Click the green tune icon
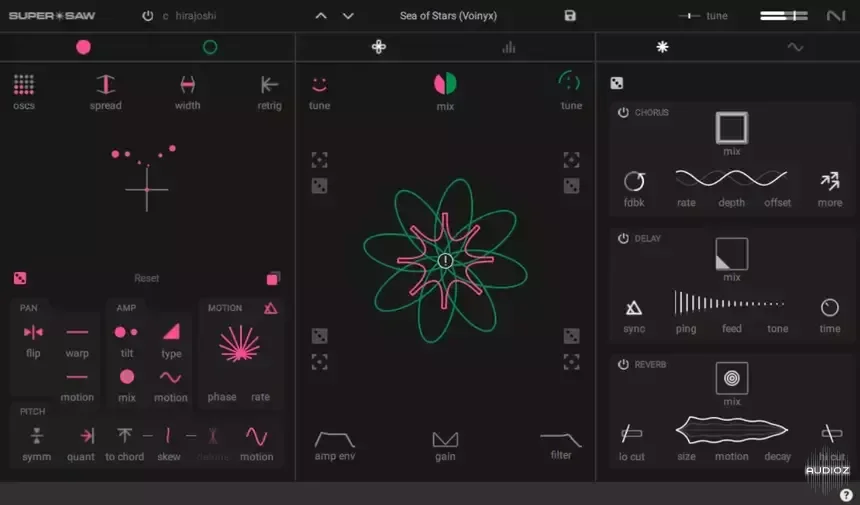Image resolution: width=860 pixels, height=505 pixels. (x=570, y=82)
